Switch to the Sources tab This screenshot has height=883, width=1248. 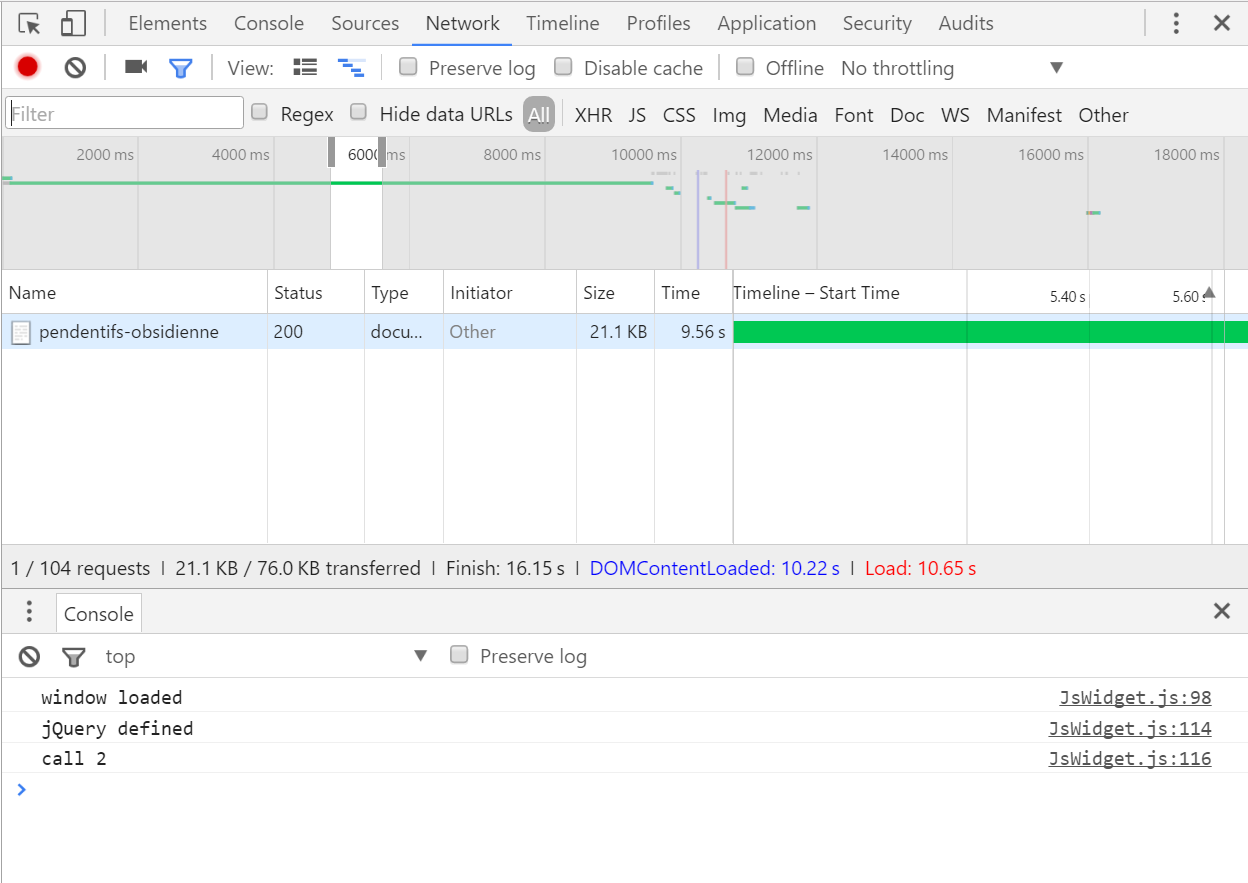click(365, 23)
